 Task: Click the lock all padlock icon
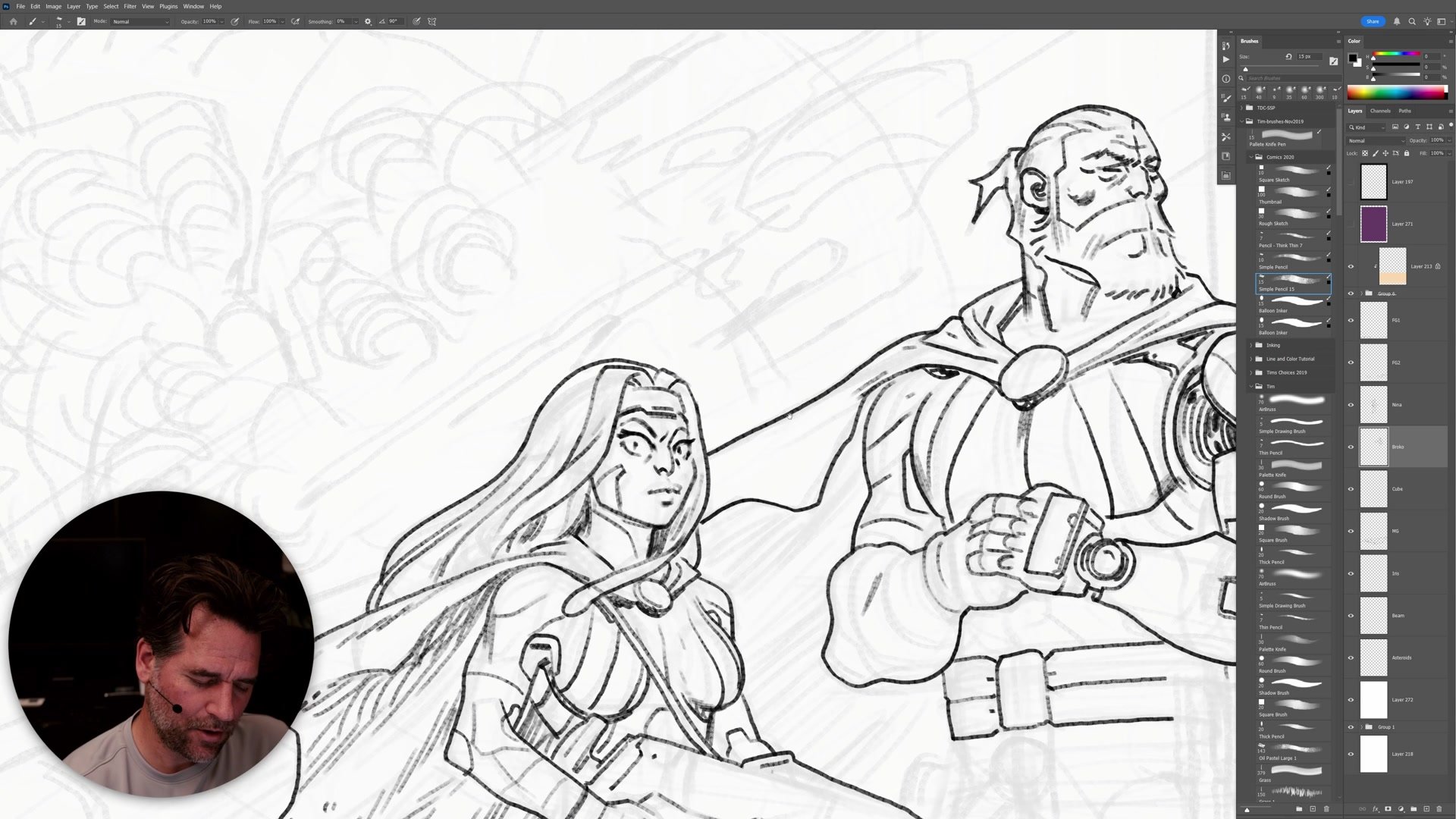tap(1407, 153)
